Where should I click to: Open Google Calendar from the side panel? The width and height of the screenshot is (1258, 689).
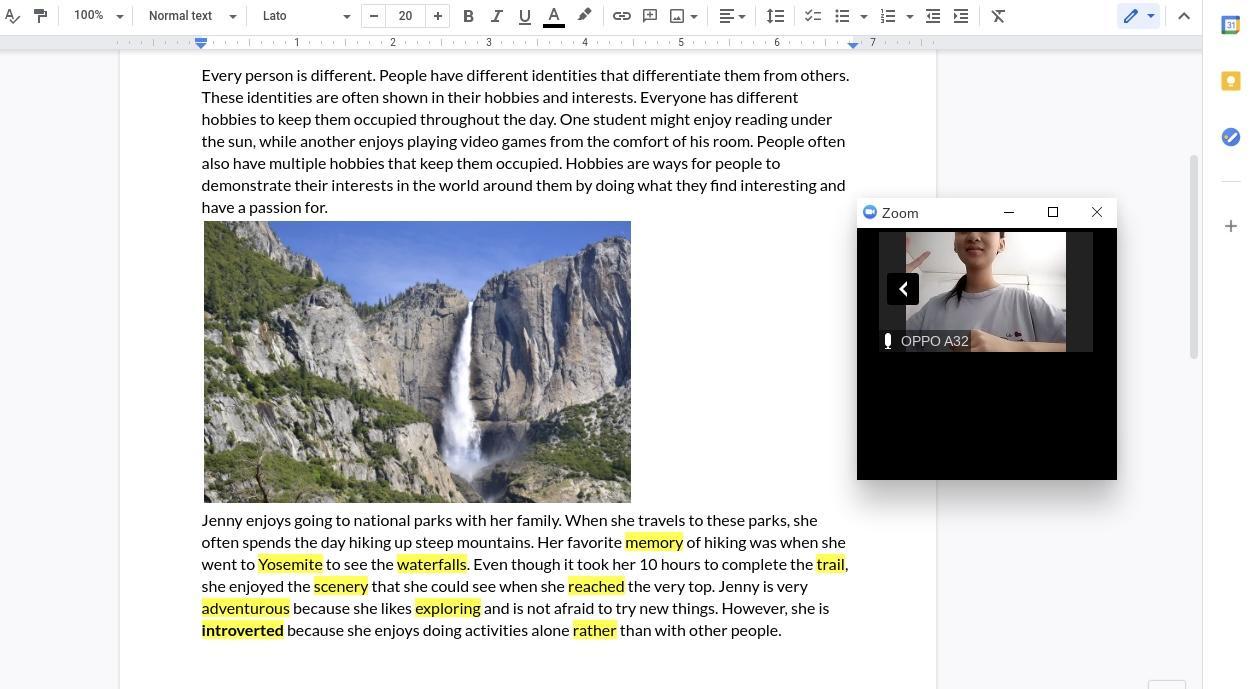(x=1231, y=25)
